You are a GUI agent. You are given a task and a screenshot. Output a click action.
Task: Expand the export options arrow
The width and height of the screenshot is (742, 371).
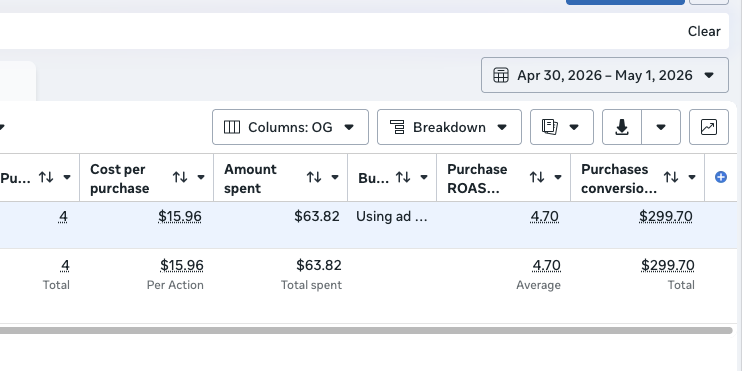pos(661,127)
